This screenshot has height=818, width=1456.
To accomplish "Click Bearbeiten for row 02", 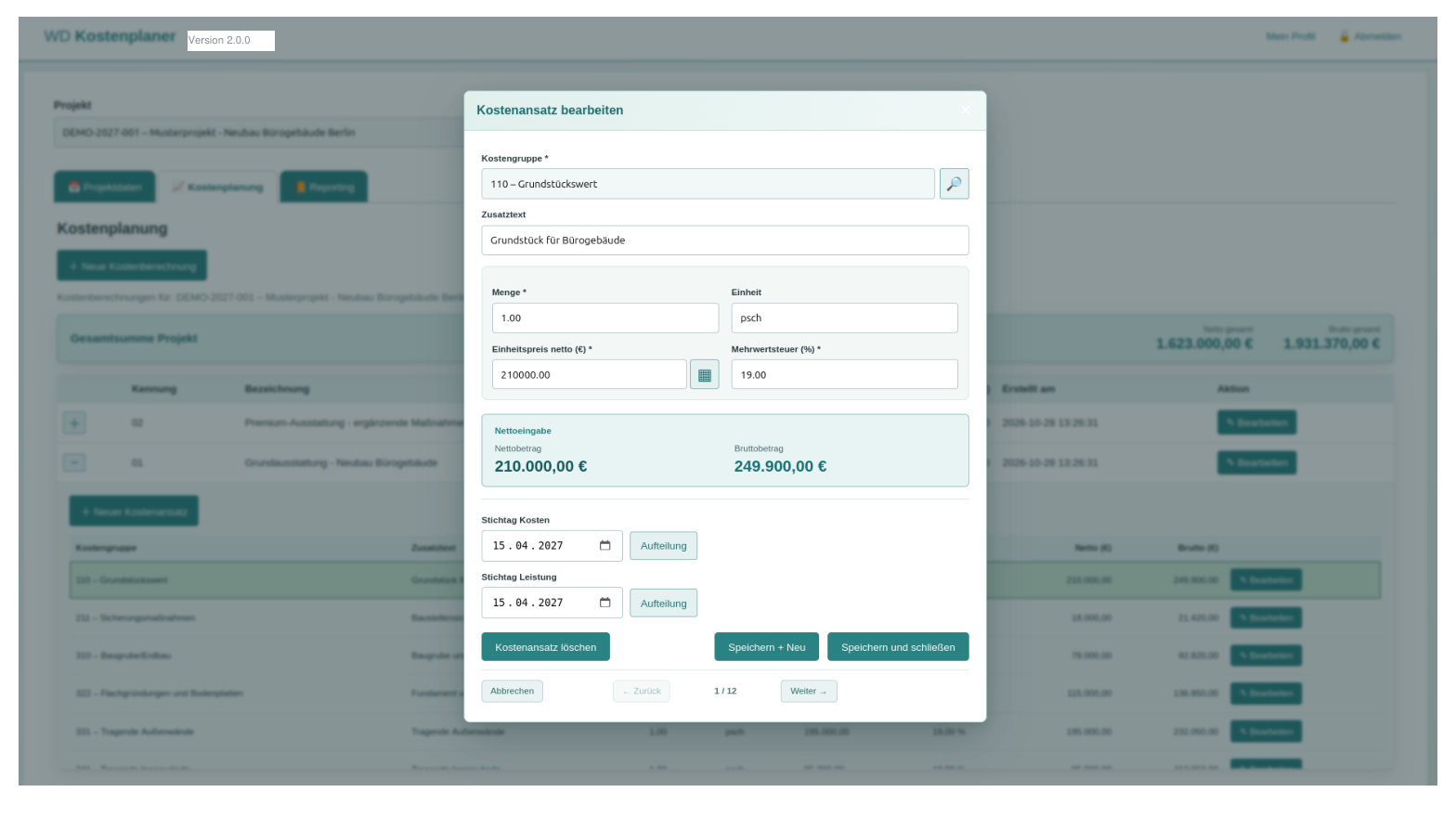I will point(1256,422).
